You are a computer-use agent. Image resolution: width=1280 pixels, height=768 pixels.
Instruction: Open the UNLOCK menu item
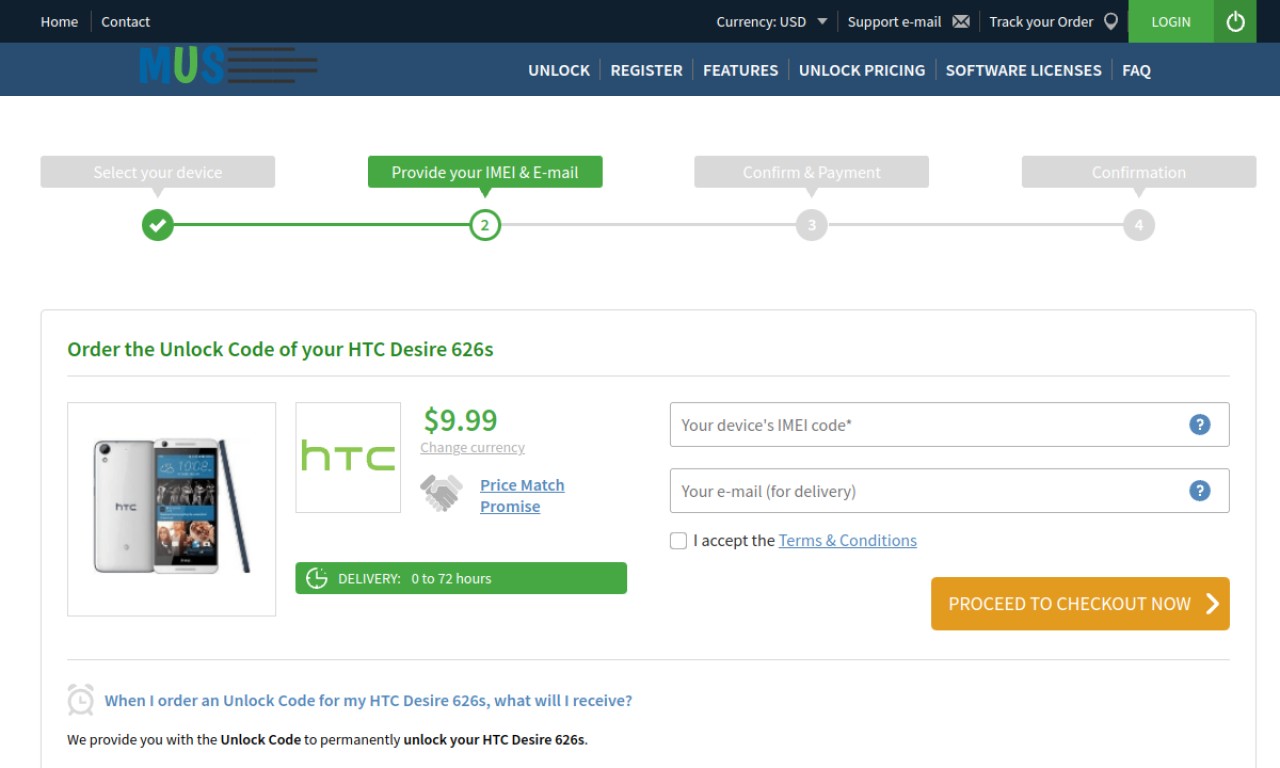(559, 70)
